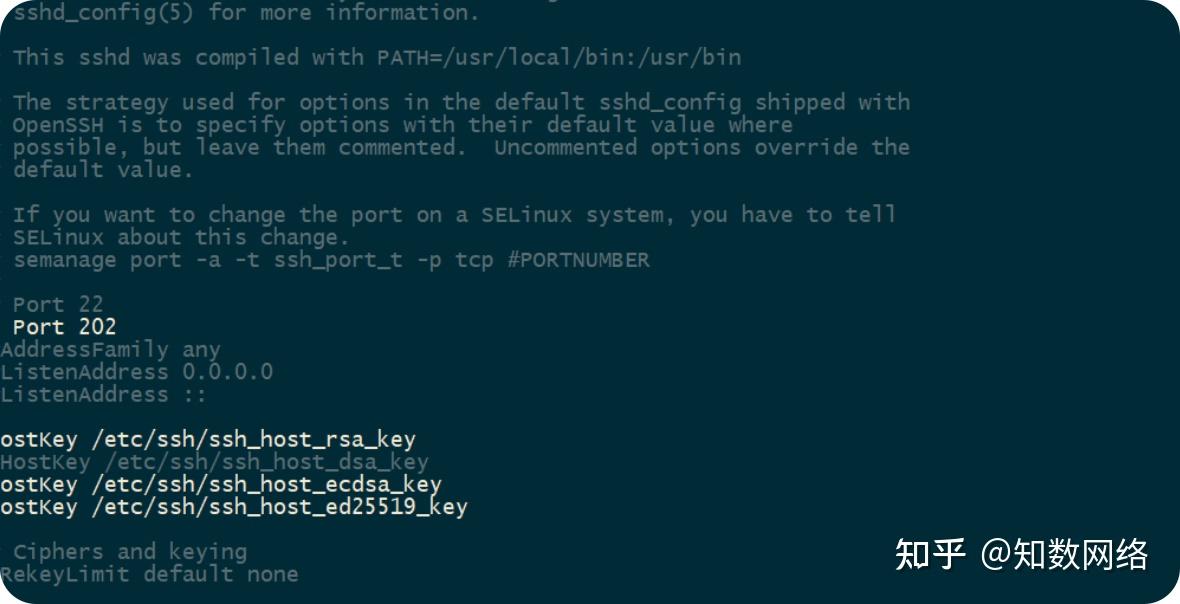Click the ssh_host_rsa_key HostKey line

click(208, 439)
